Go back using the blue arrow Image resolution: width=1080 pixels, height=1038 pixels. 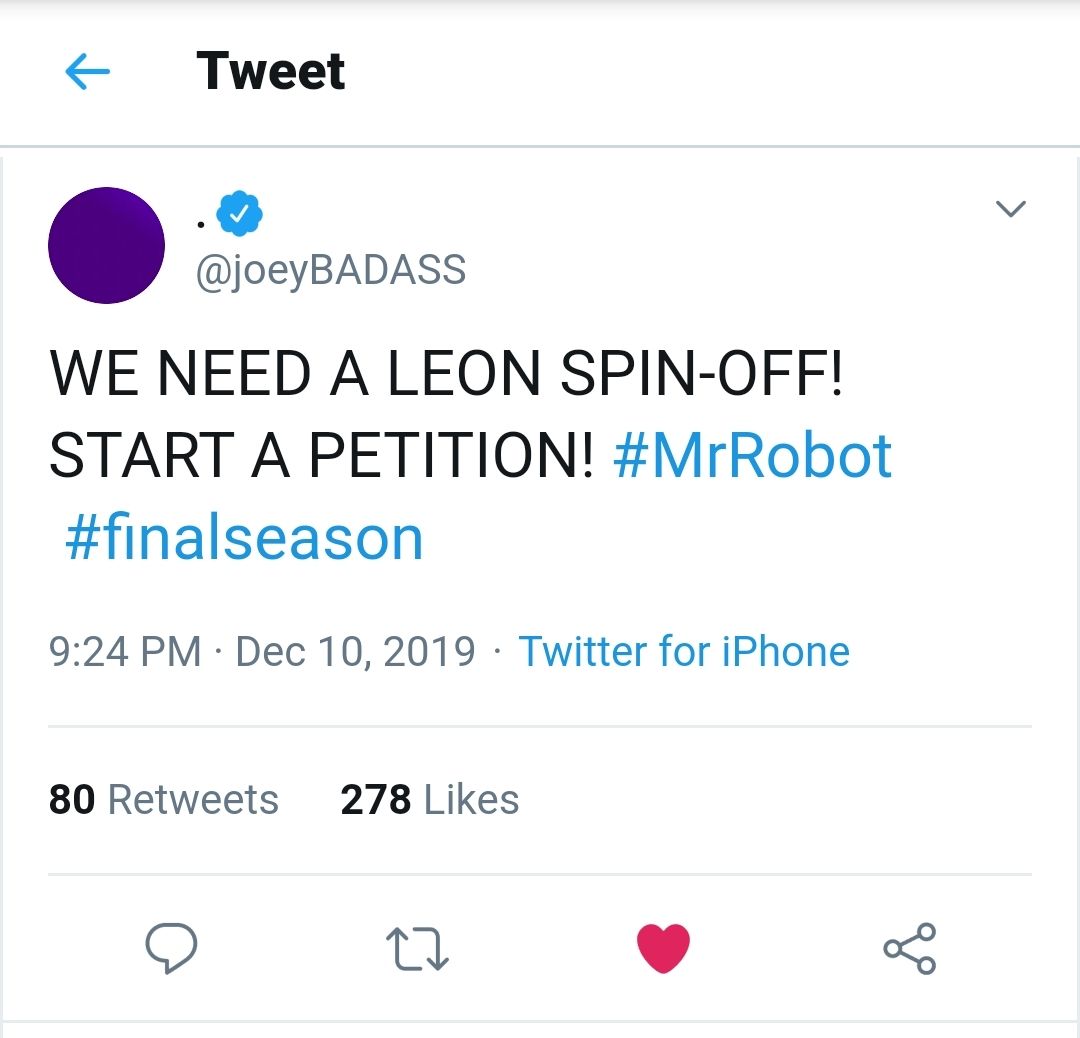point(87,72)
